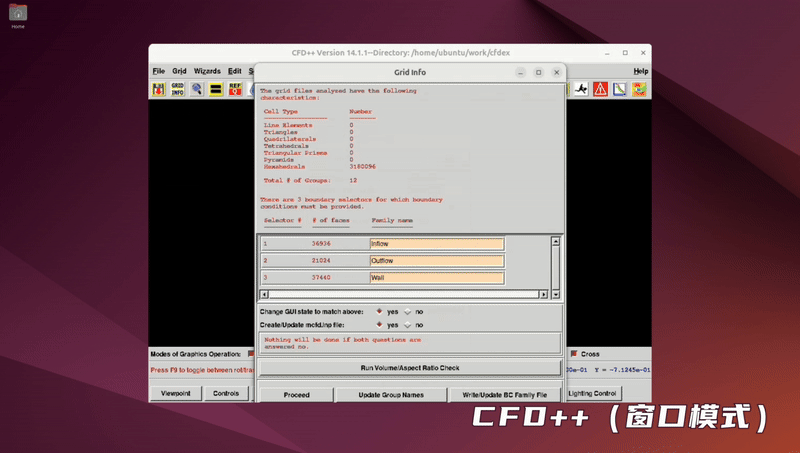The image size is (800, 453).
Task: Click Run Volume/Aspect Ratio Check button
Action: click(410, 368)
